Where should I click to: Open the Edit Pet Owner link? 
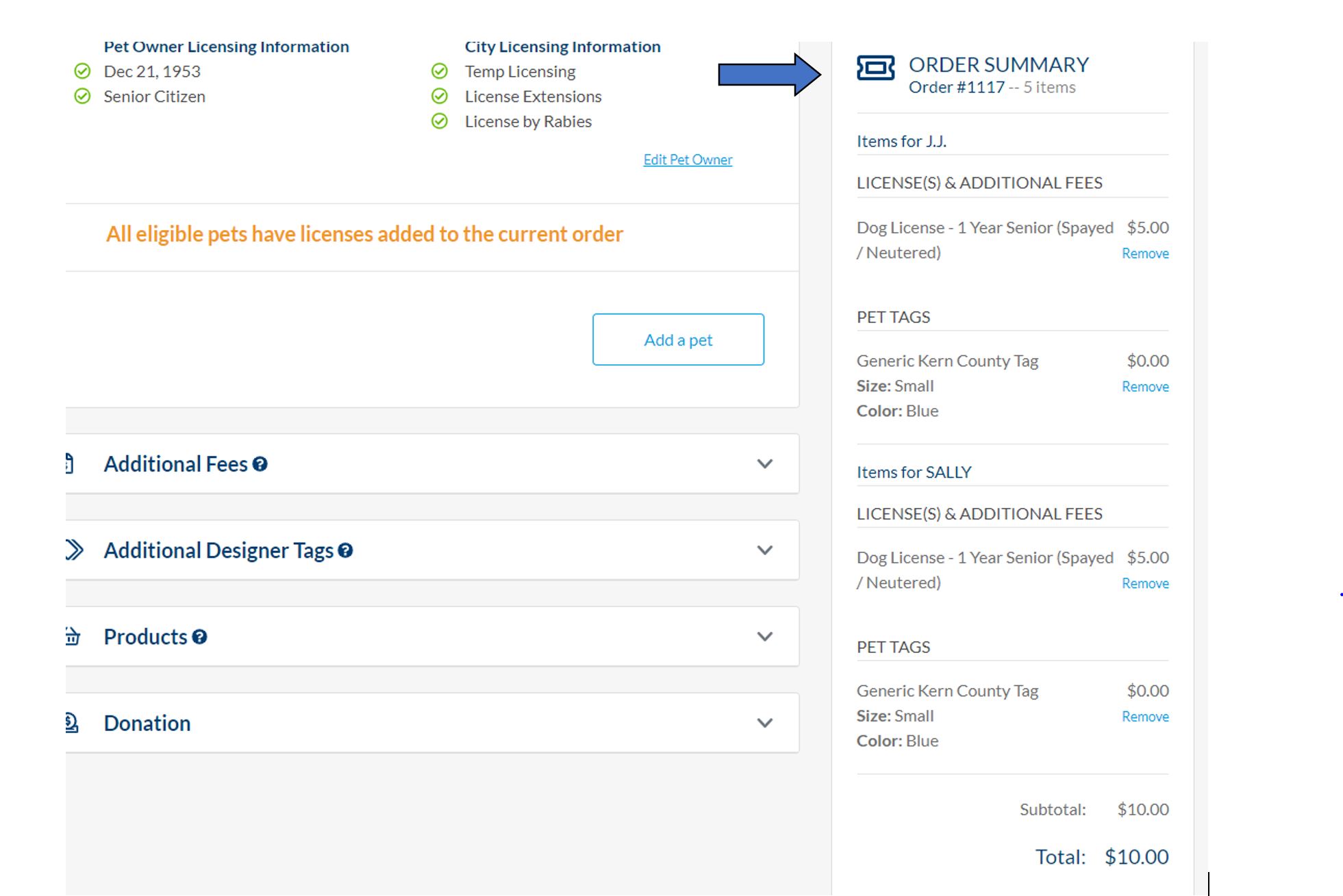coord(688,159)
